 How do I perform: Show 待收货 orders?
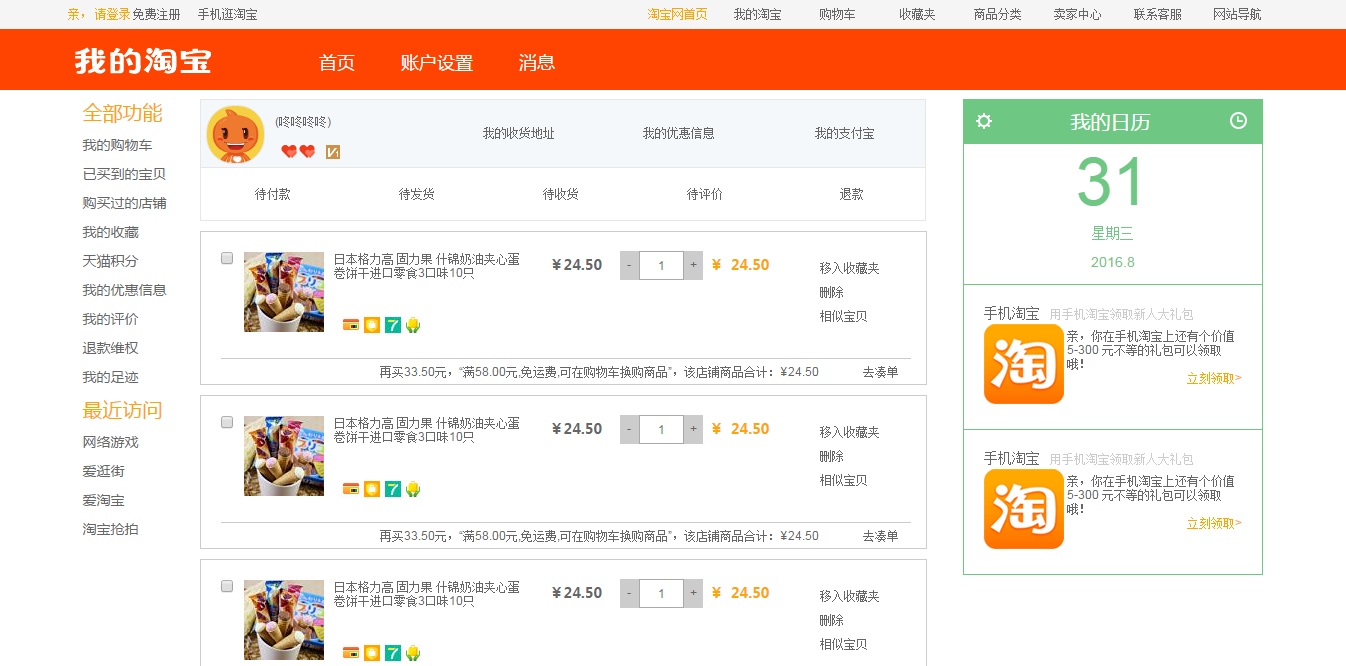point(560,194)
